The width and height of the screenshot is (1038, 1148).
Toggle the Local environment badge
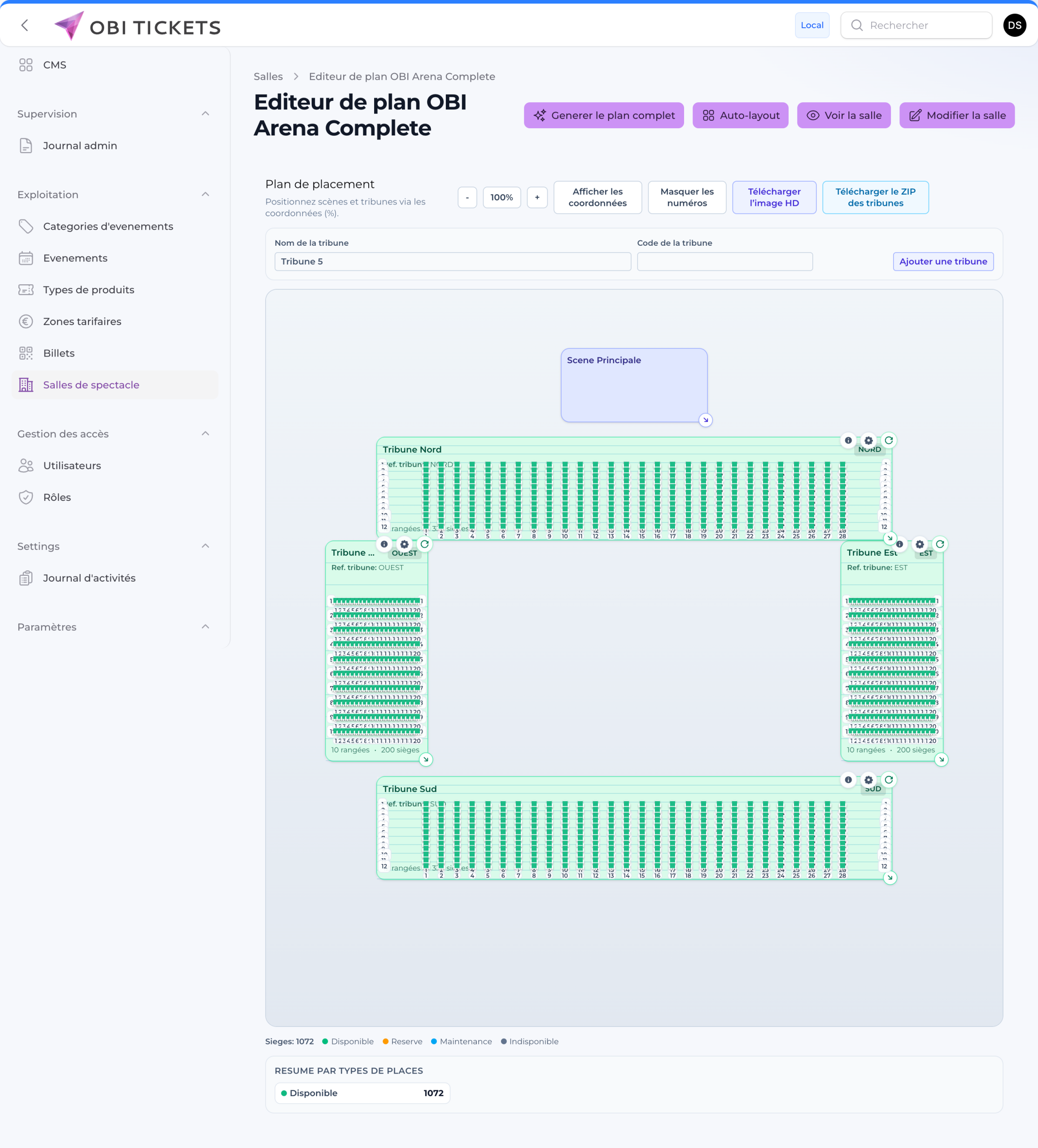click(811, 25)
